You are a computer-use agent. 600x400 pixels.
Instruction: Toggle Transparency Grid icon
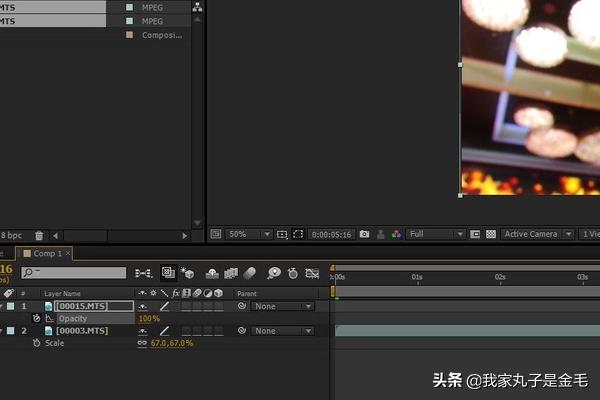491,234
